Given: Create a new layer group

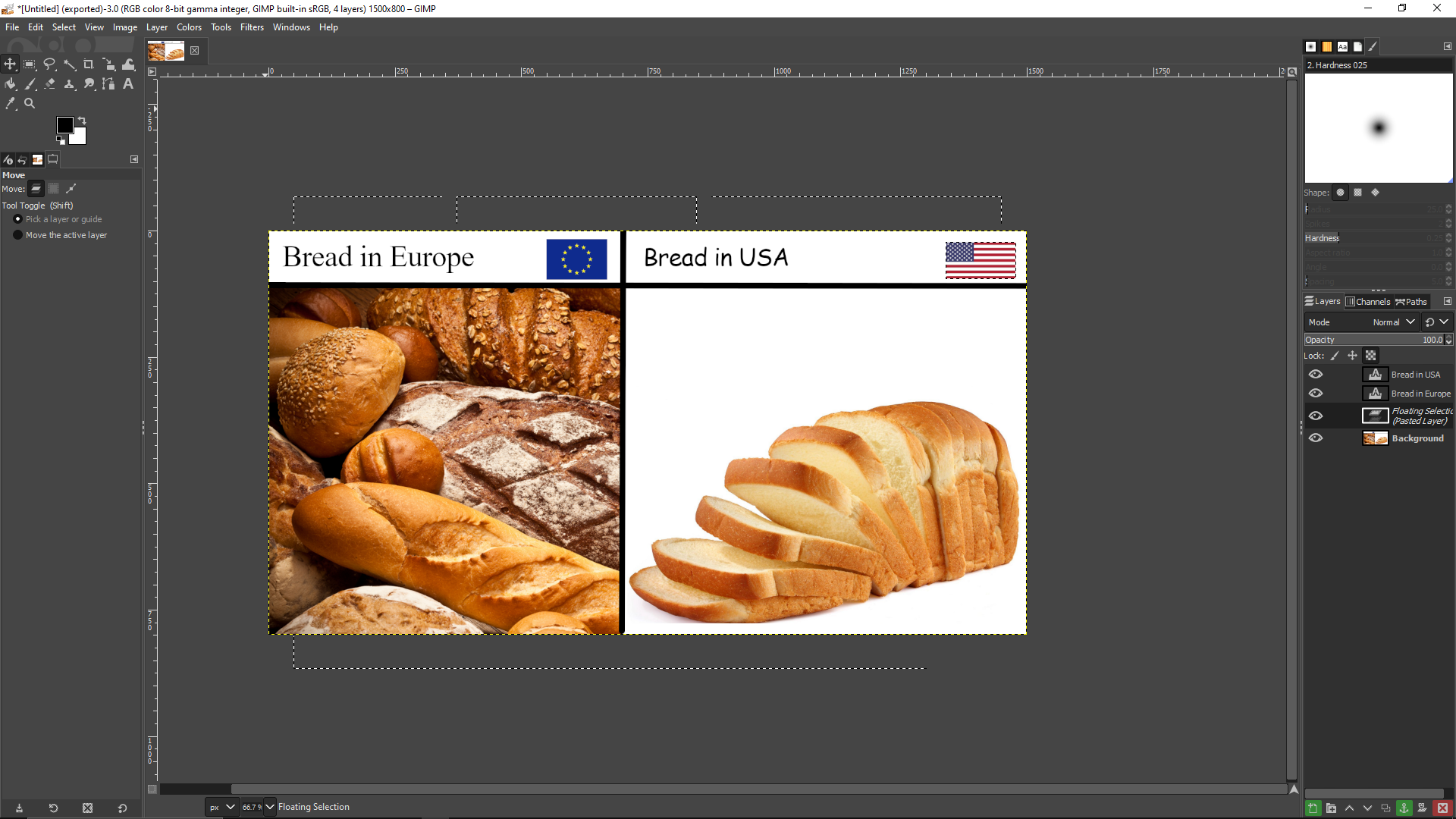Looking at the screenshot, I should (x=1331, y=808).
